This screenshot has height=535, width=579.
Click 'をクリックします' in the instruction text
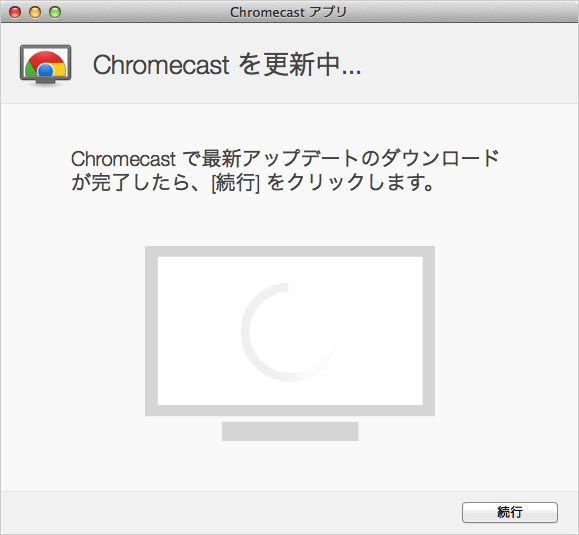pyautogui.click(x=344, y=182)
